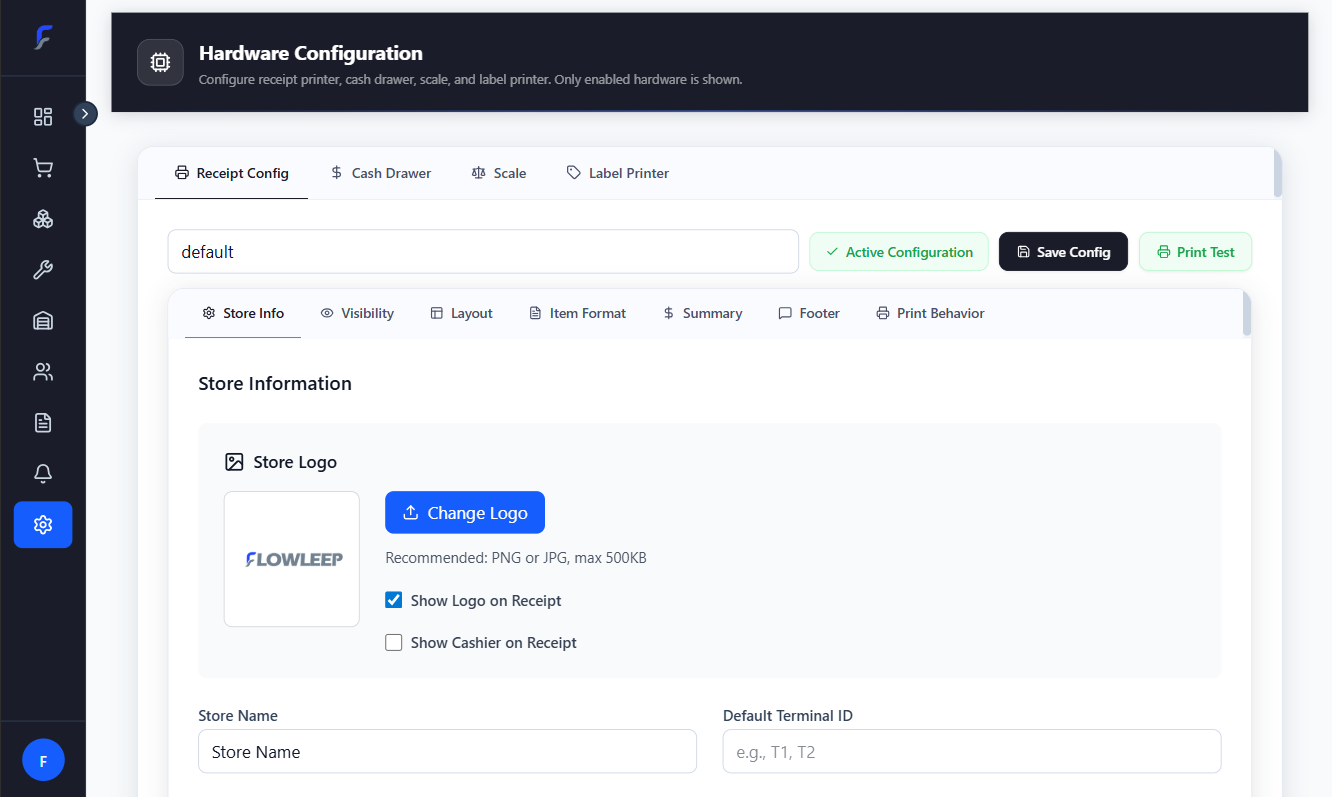Switch to the Cash Drawer tab
This screenshot has width=1332, height=797.
pyautogui.click(x=380, y=172)
